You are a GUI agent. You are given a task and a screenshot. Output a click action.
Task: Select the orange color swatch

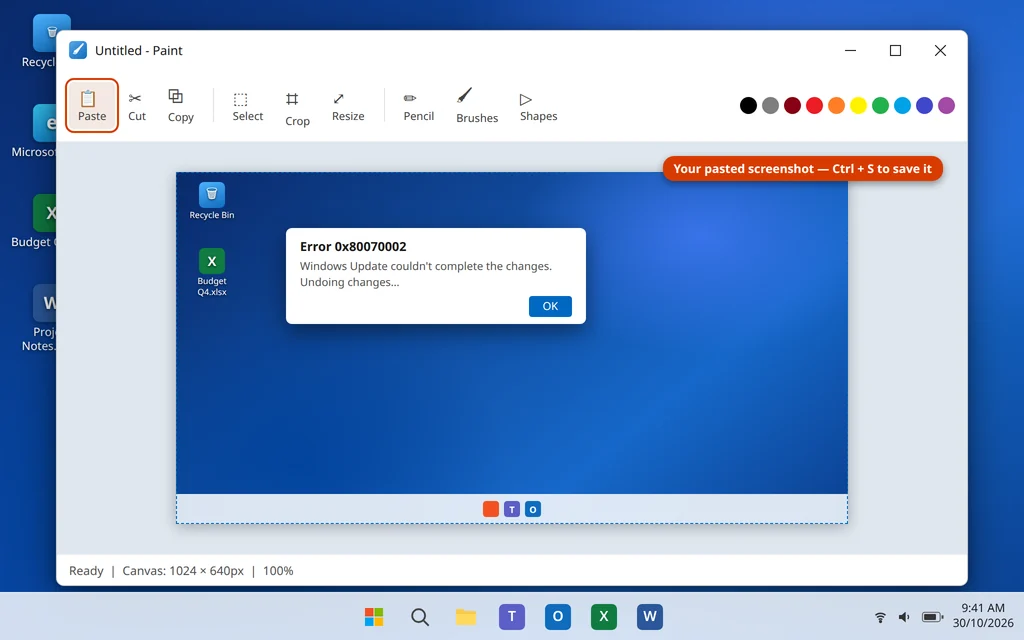(837, 105)
